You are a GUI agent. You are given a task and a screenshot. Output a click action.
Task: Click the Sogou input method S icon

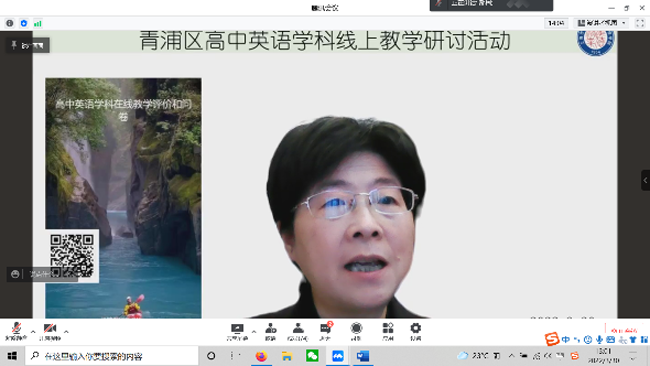[x=552, y=339]
